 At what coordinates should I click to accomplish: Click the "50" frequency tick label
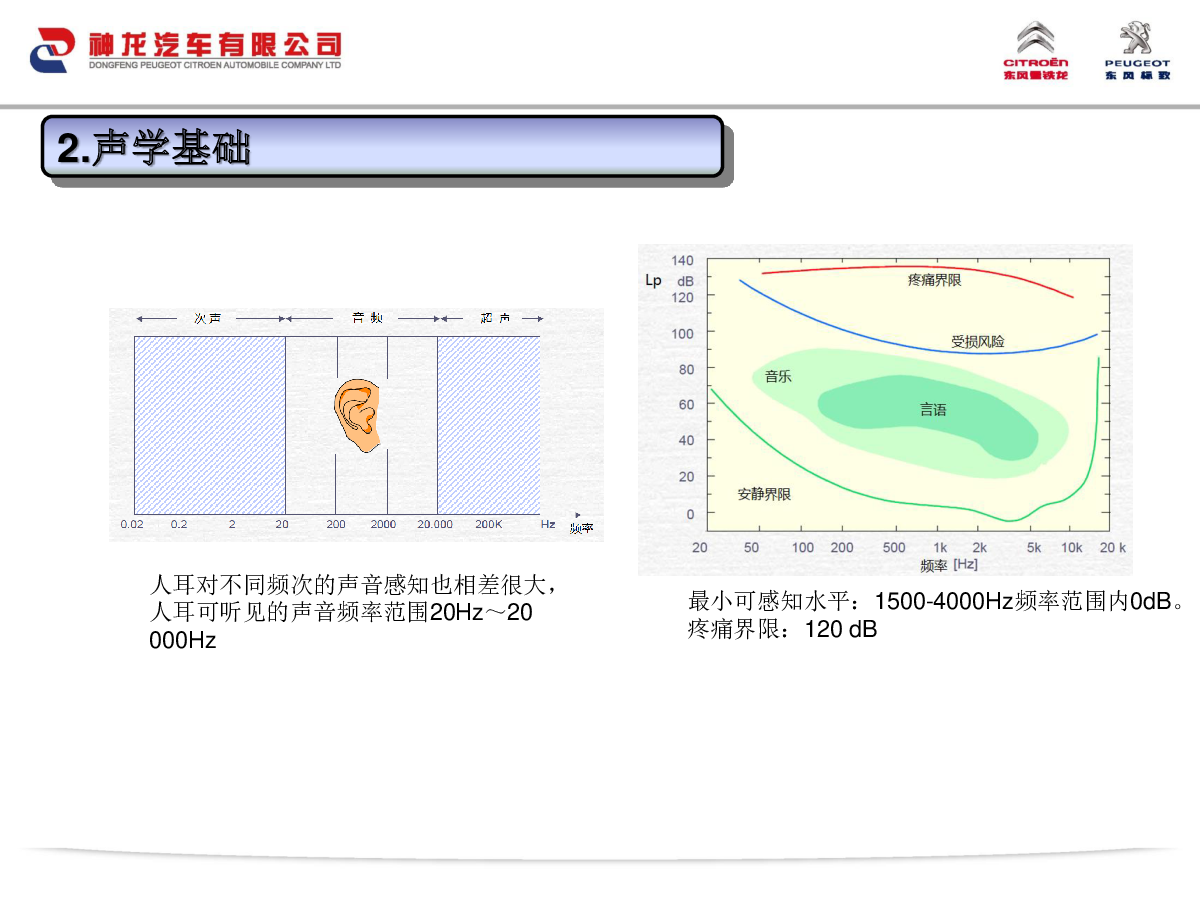pos(752,548)
